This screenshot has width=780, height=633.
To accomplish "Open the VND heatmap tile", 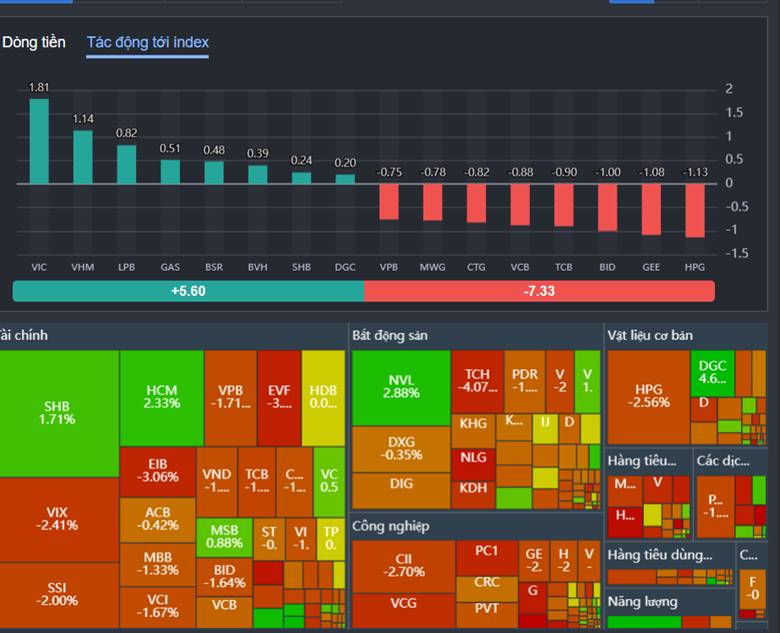I will click(x=216, y=481).
